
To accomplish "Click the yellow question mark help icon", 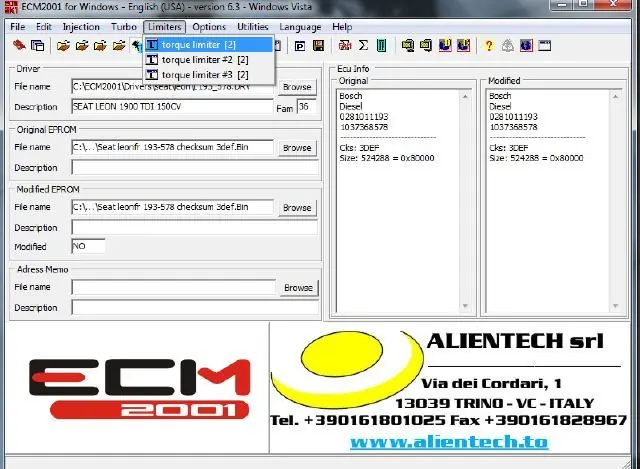I will [x=489, y=45].
